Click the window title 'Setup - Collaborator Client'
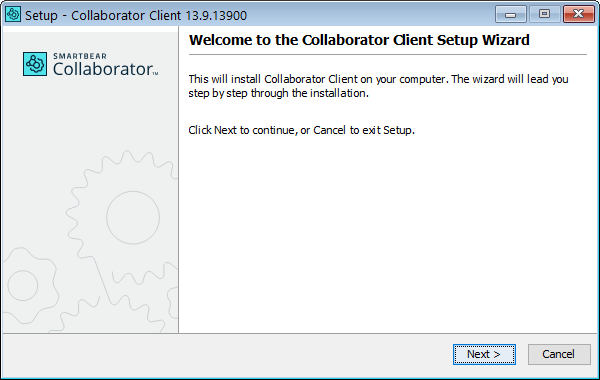600x380 pixels. tap(103, 16)
